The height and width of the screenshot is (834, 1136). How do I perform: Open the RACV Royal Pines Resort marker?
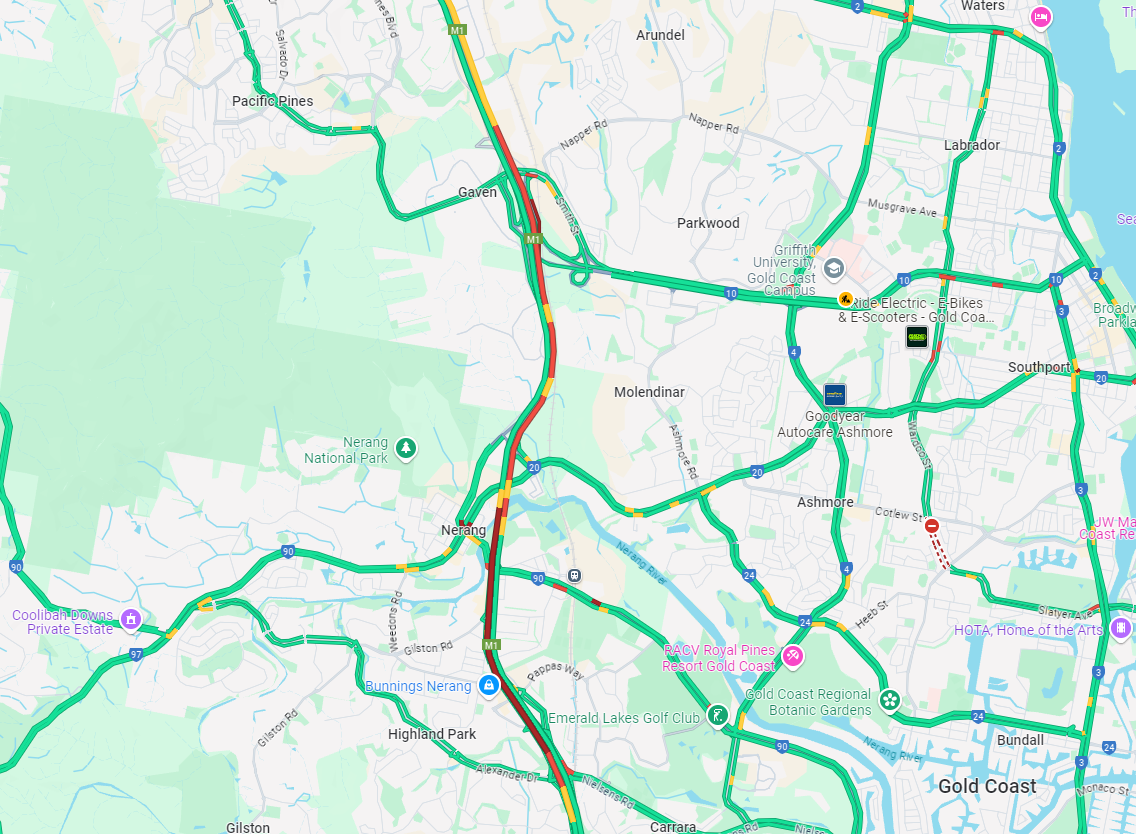793,656
